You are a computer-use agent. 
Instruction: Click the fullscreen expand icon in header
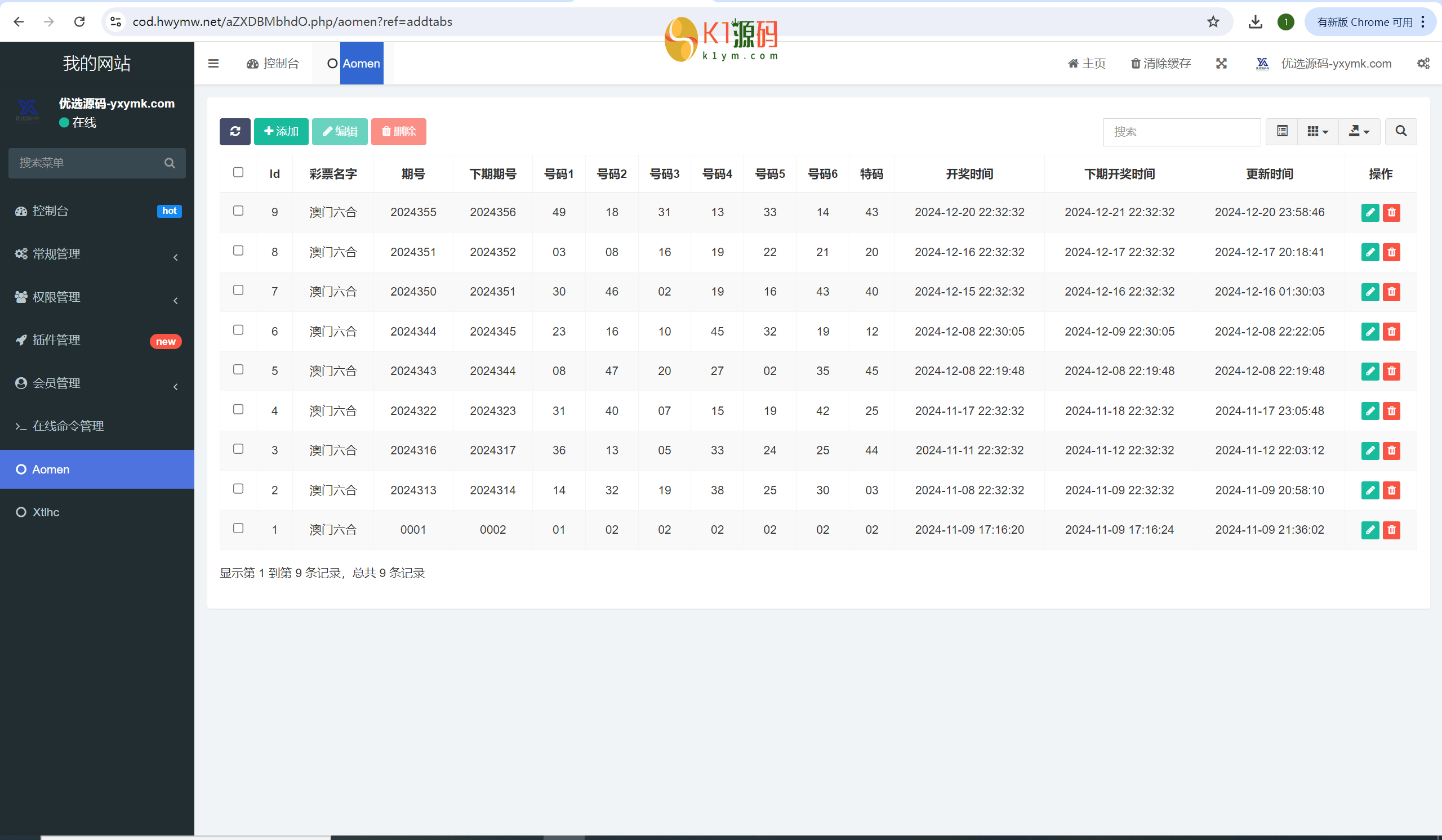click(x=1221, y=64)
